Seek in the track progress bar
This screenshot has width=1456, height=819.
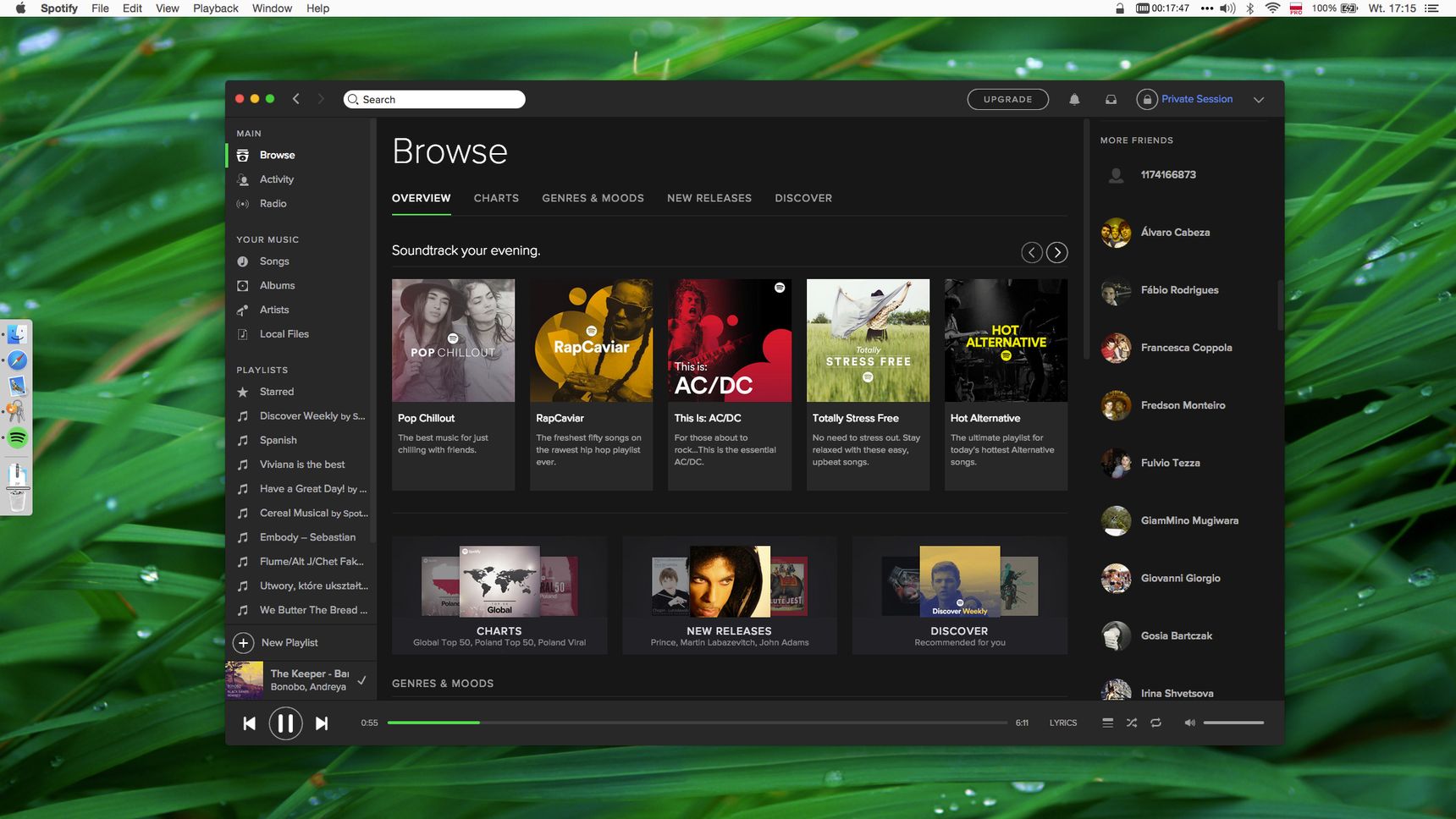698,723
